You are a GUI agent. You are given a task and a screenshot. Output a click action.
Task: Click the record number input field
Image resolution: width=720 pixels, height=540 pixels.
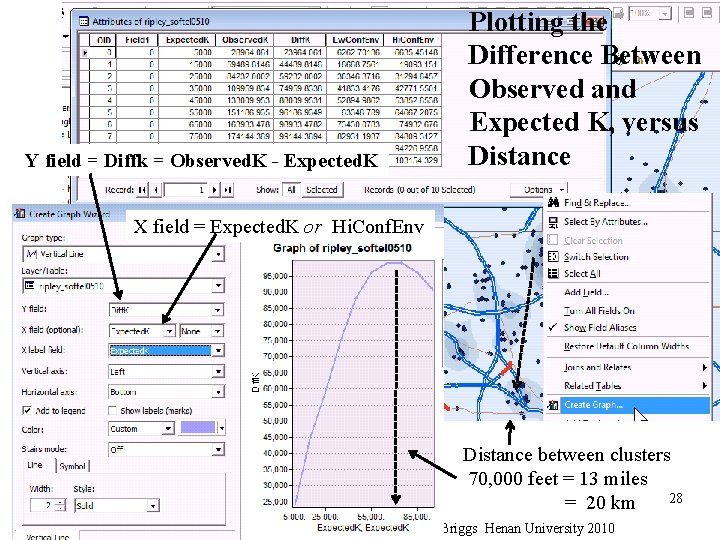[185, 190]
